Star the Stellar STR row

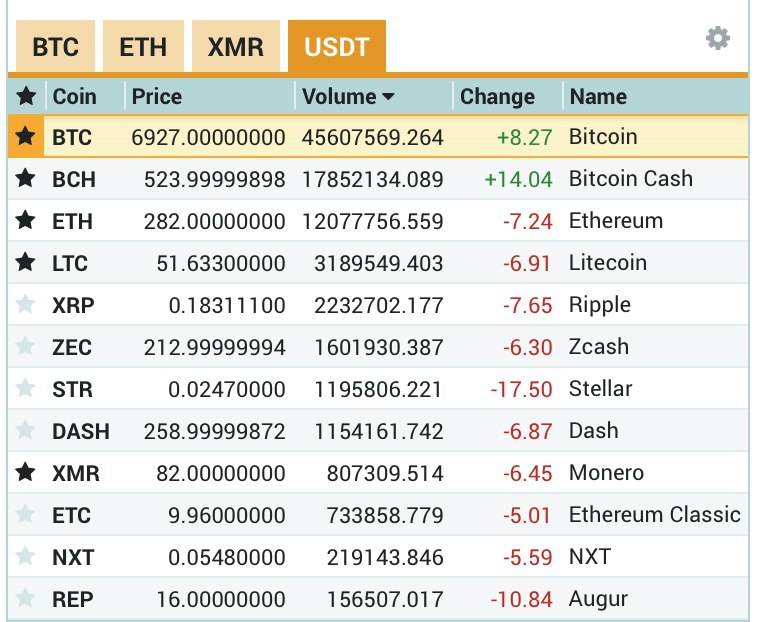point(25,389)
